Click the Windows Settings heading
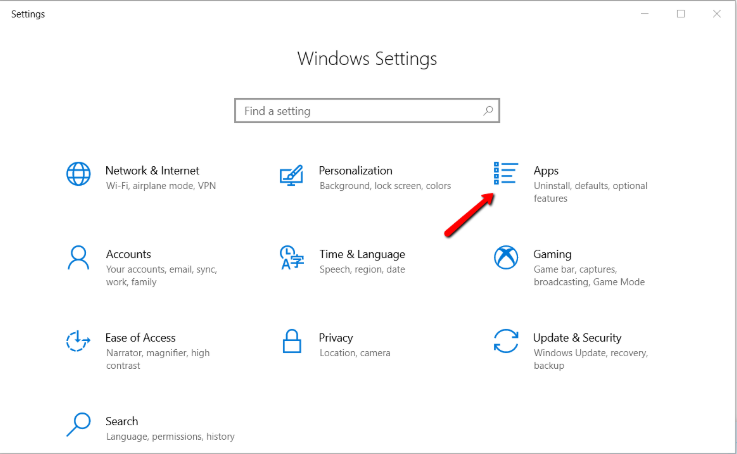Viewport: 737px width, 454px height. click(x=367, y=59)
